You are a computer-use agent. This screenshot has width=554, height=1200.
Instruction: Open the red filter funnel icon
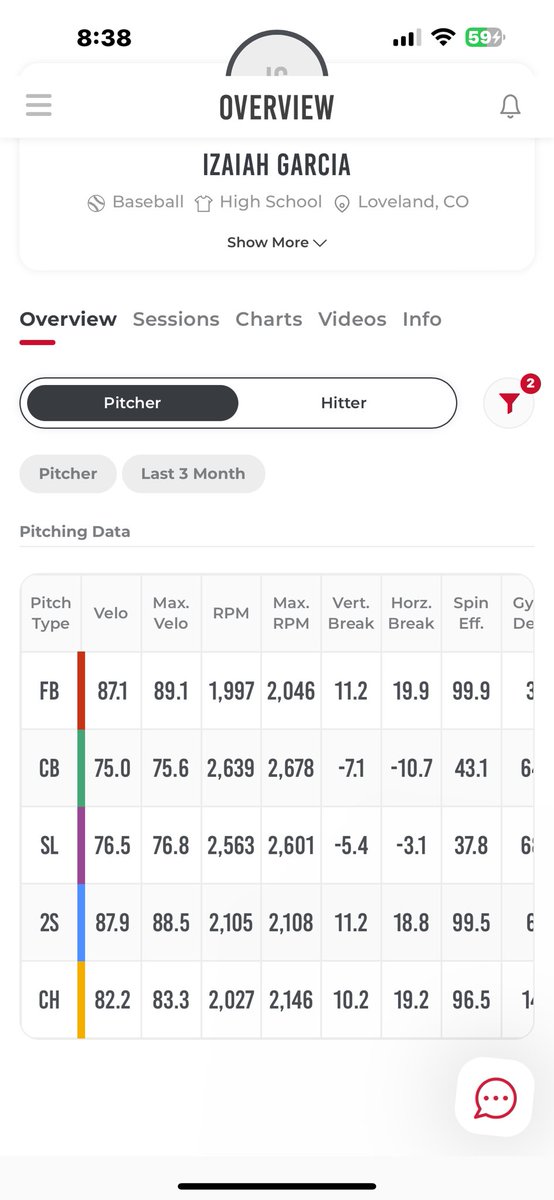[x=509, y=403]
